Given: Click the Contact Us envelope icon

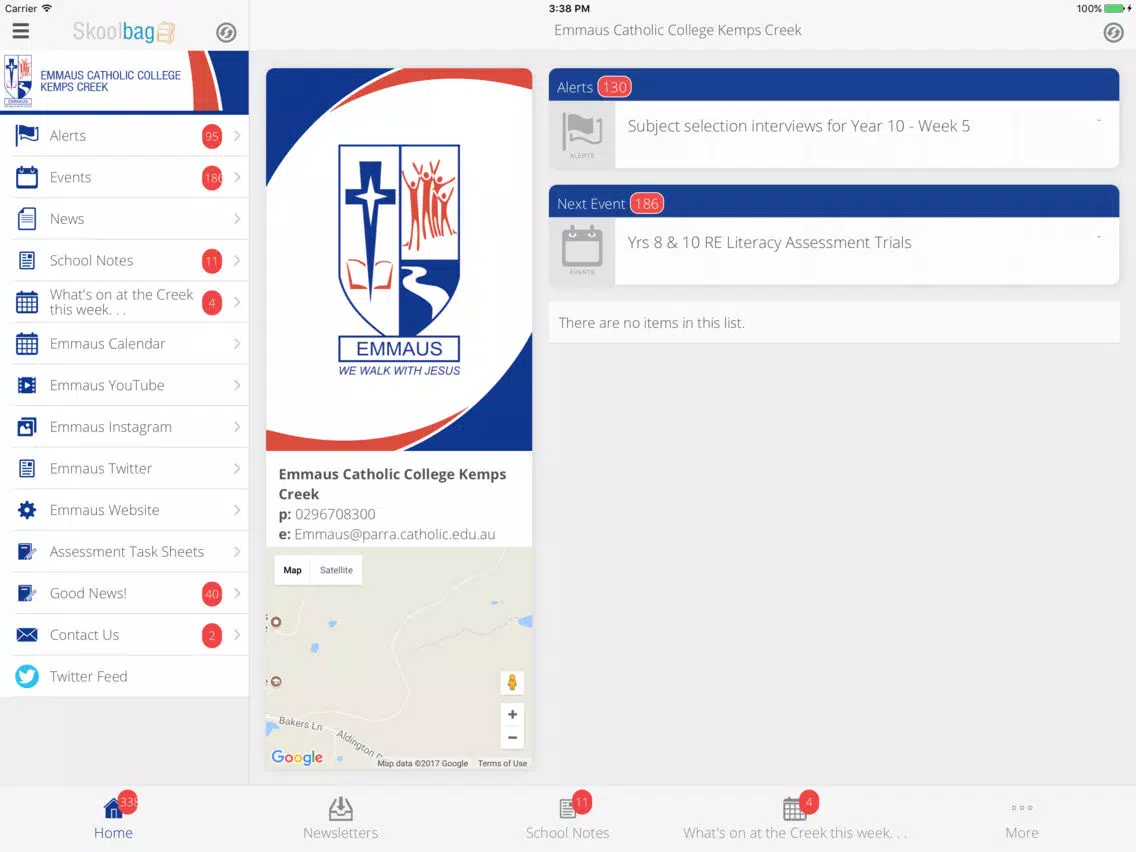Looking at the screenshot, I should tap(27, 635).
